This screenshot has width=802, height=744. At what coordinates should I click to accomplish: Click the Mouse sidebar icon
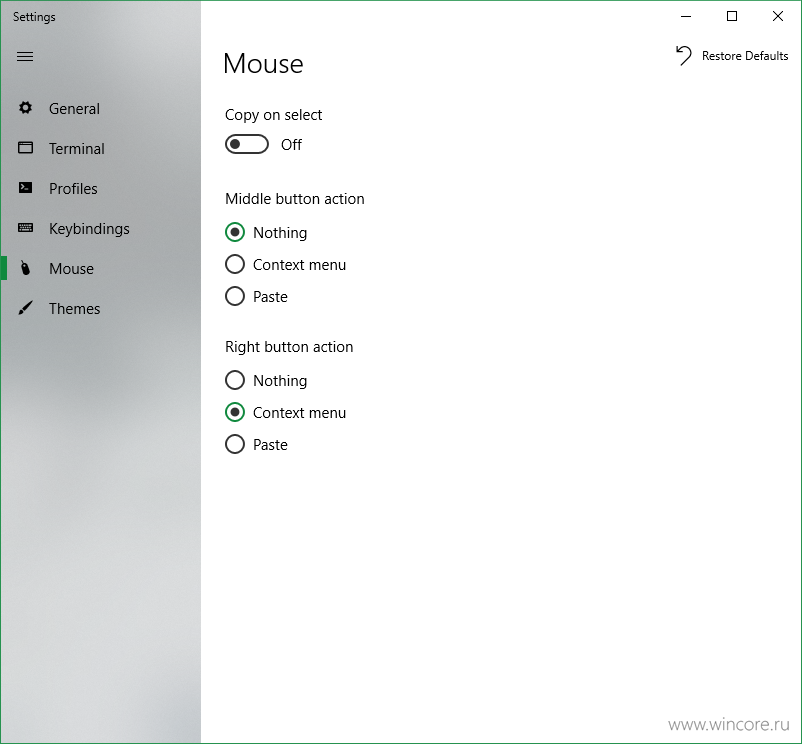pos(25,268)
